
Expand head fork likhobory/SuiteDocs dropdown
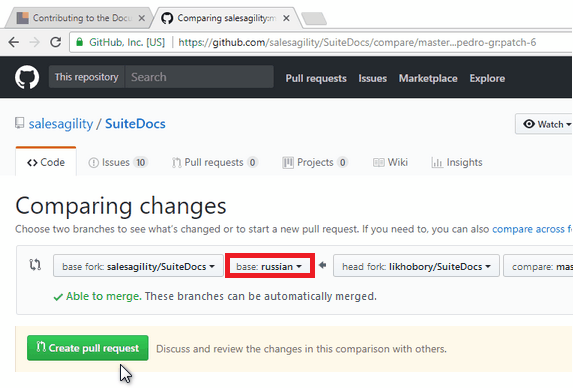(x=416, y=266)
